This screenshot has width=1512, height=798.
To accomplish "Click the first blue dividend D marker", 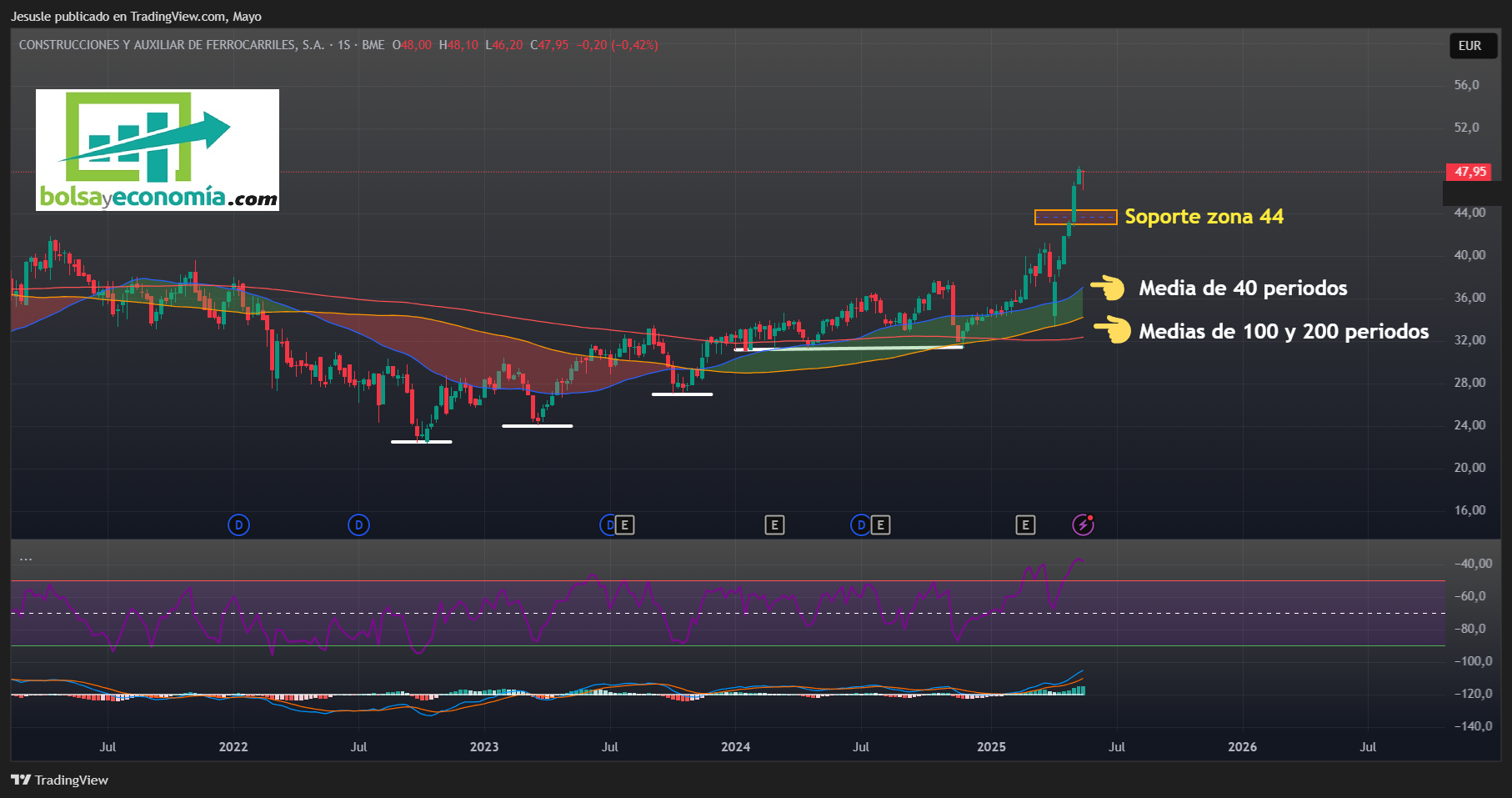I will click(238, 524).
